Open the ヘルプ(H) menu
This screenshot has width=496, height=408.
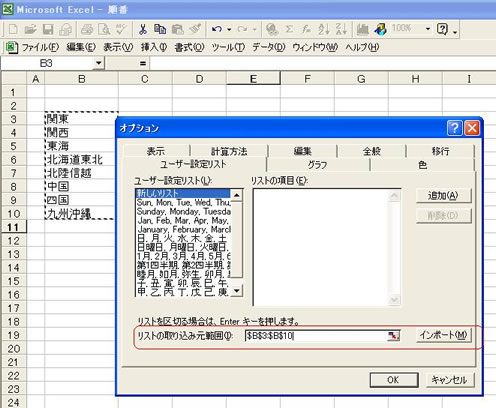(x=362, y=48)
